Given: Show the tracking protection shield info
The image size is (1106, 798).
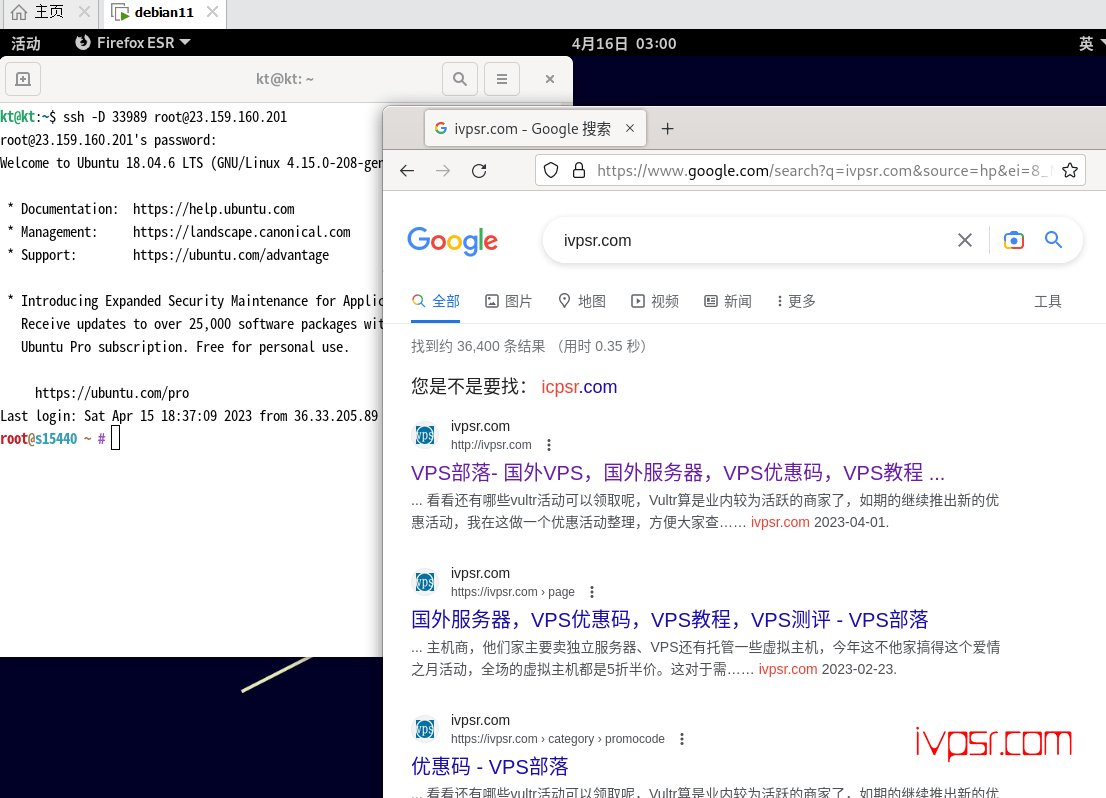Looking at the screenshot, I should (552, 171).
